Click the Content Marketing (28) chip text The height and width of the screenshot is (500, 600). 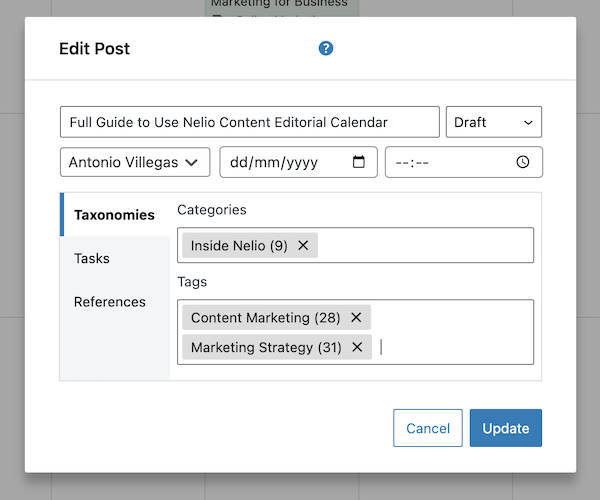266,318
